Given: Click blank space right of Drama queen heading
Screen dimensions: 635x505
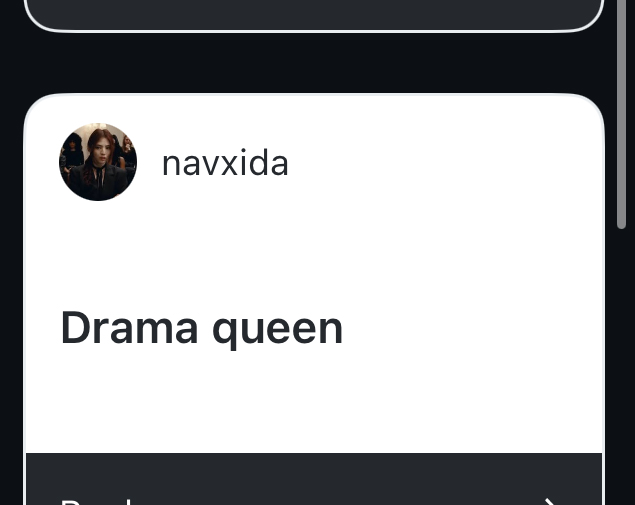Looking at the screenshot, I should [x=470, y=329].
